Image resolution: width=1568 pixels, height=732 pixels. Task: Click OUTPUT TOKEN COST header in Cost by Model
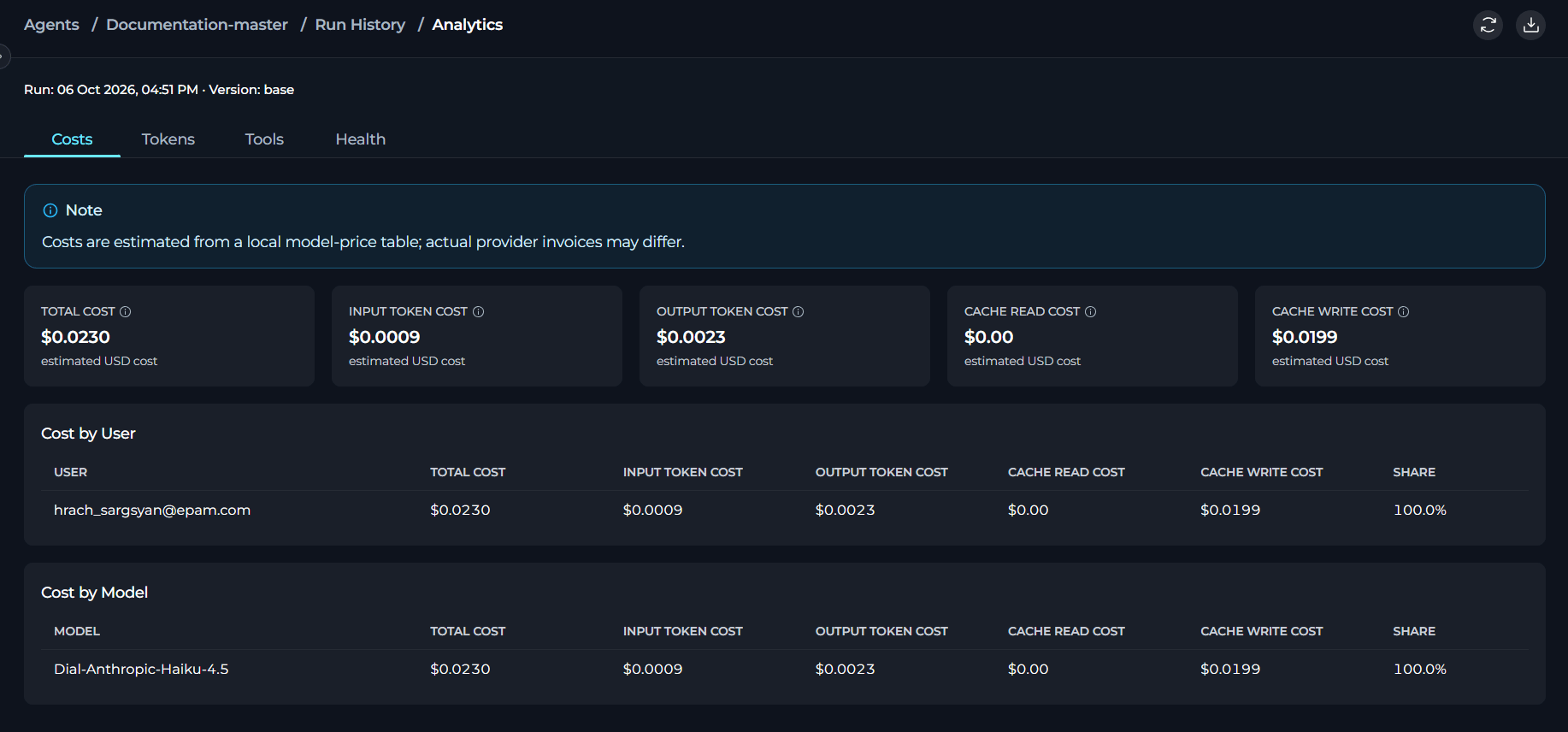pyautogui.click(x=881, y=631)
